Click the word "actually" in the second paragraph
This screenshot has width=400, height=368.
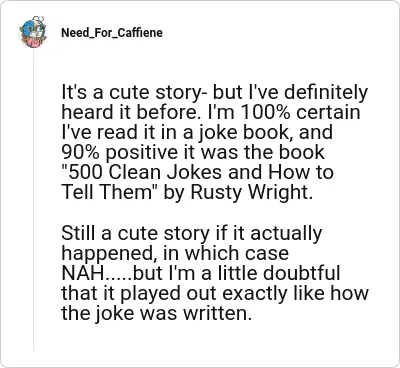tap(286, 233)
